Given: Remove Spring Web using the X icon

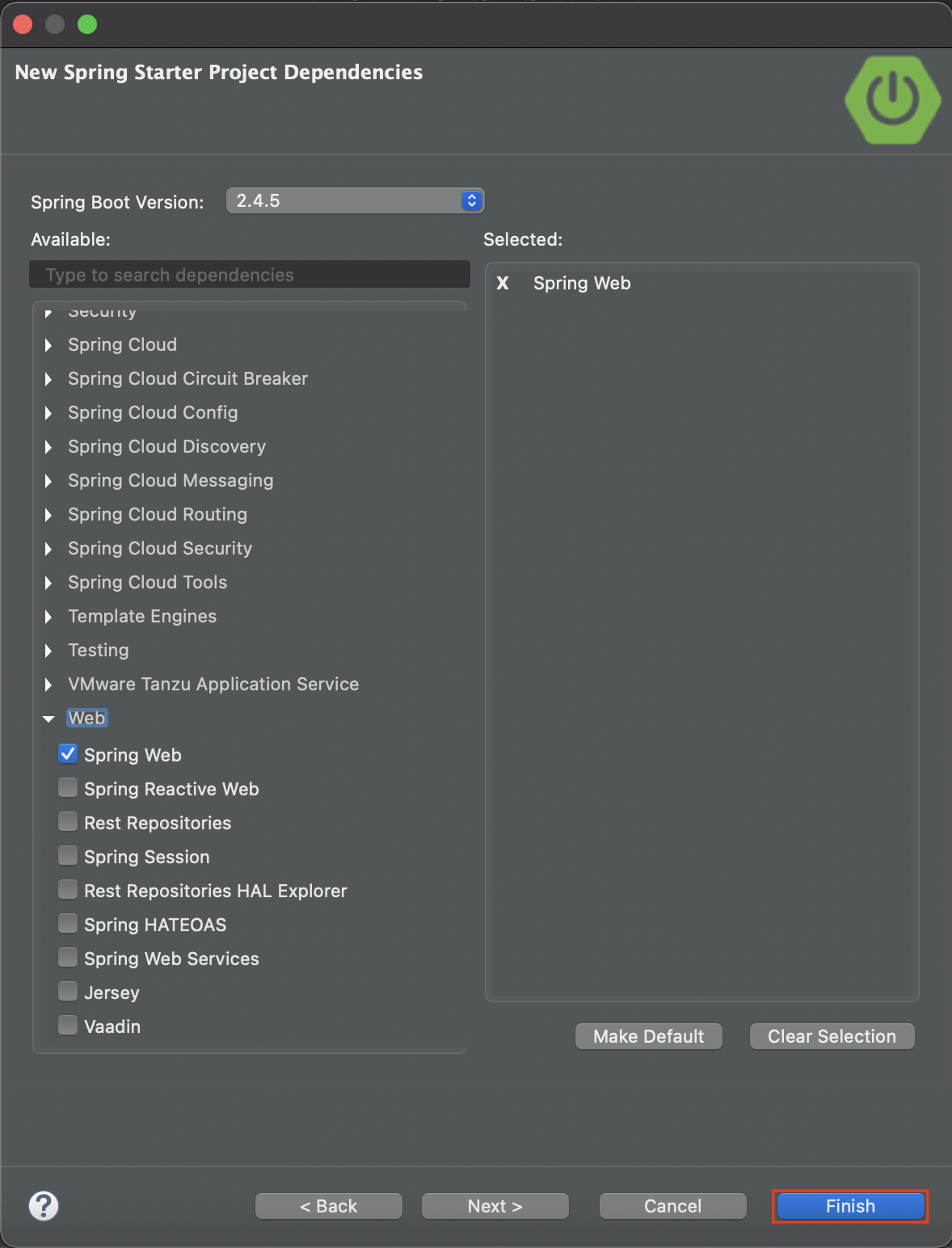Looking at the screenshot, I should coord(503,284).
